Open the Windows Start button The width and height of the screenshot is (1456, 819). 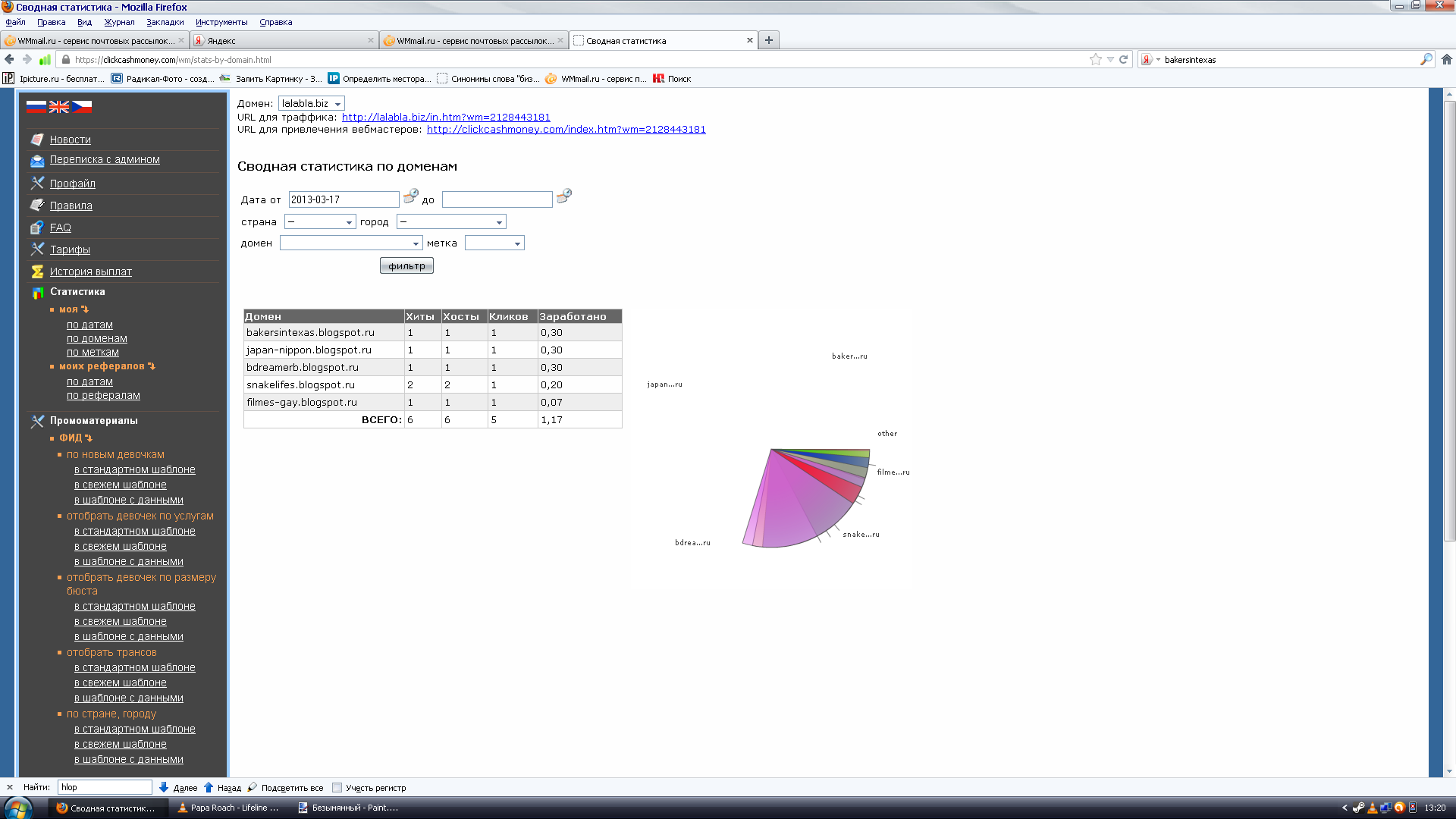coord(18,808)
